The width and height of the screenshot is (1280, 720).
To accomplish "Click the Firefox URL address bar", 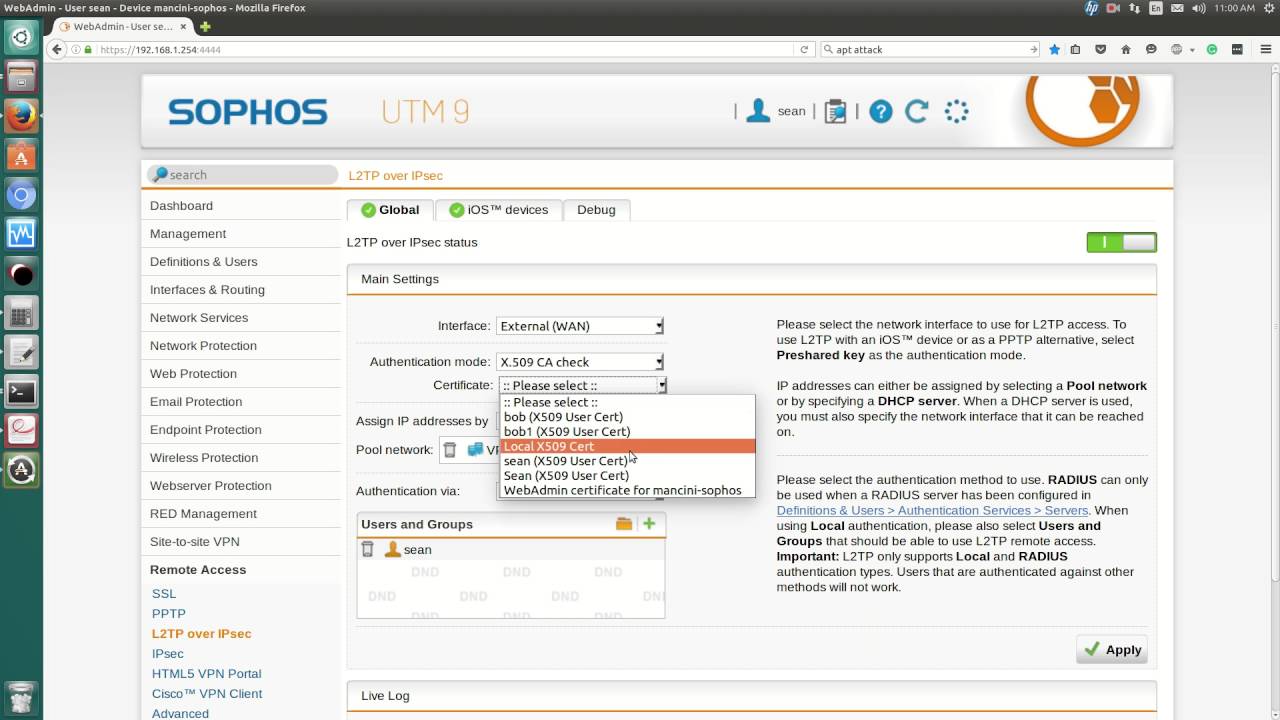I will tap(445, 49).
